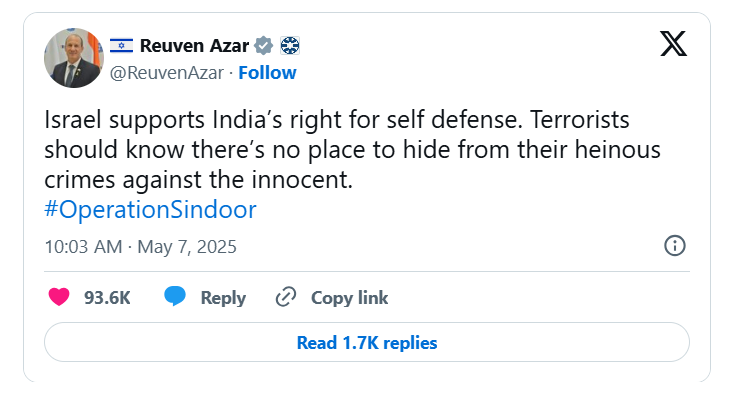Viewport: 732px width, 398px height.
Task: Click the word Terrorists in the tweet
Action: coord(579,120)
